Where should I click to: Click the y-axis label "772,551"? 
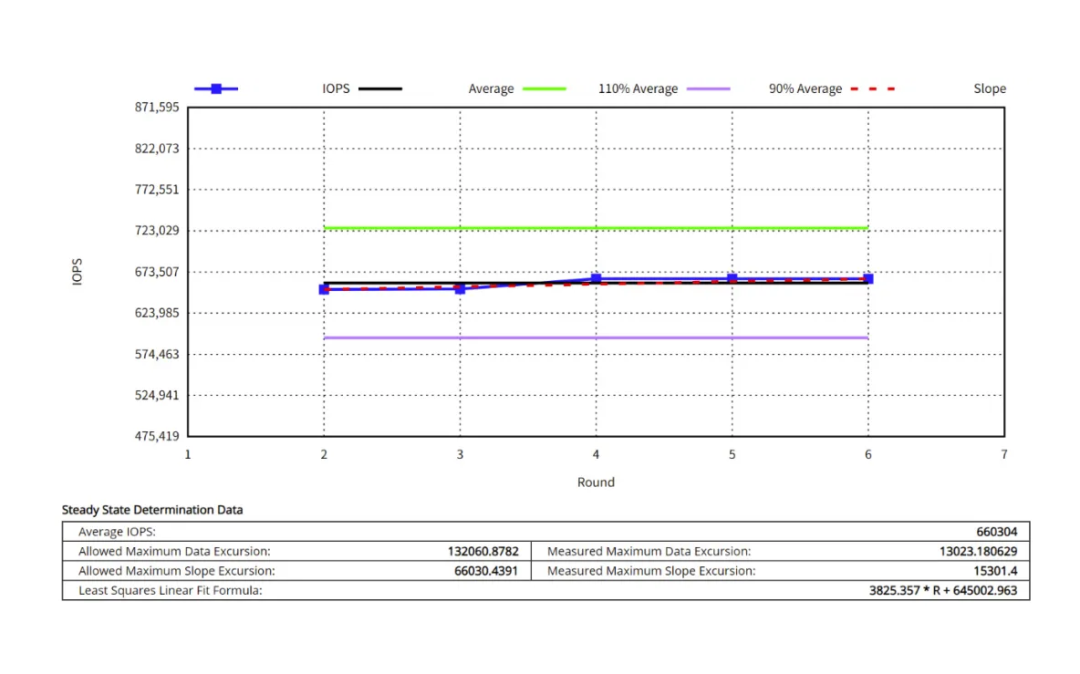[156, 189]
